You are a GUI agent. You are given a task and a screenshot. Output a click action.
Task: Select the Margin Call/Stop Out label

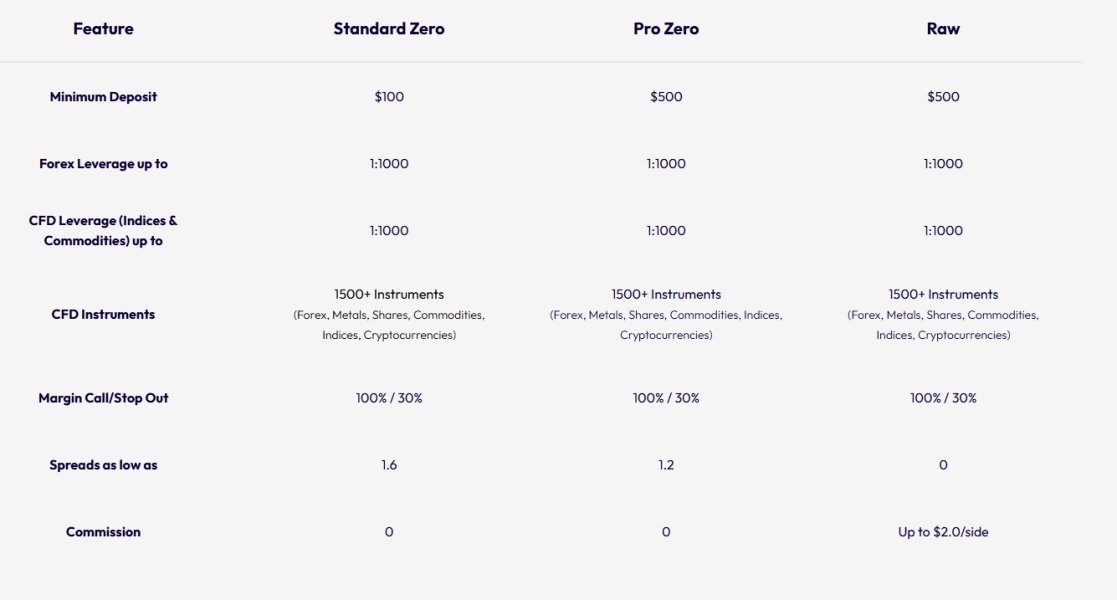coord(103,398)
